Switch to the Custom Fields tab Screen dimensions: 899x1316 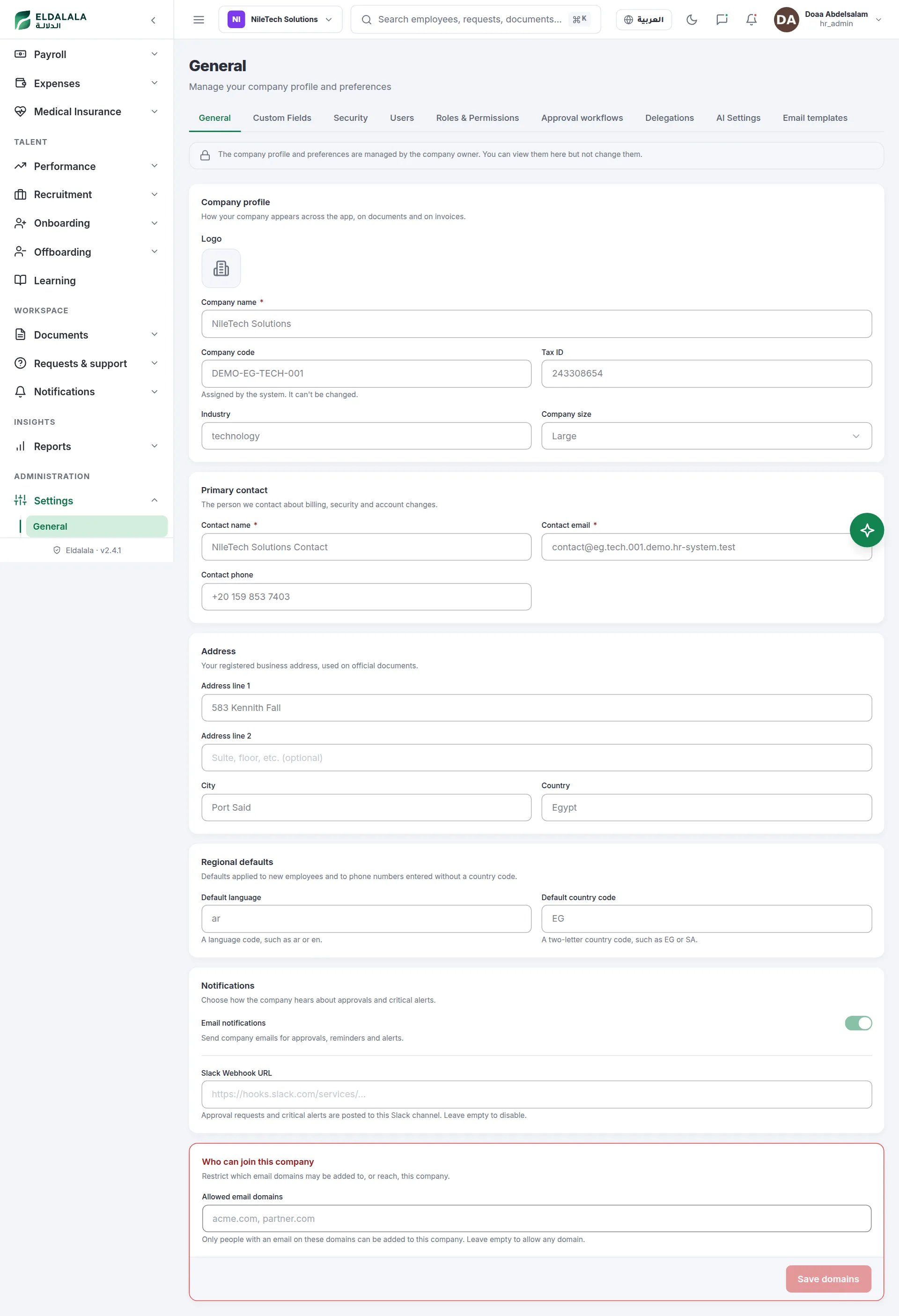[x=282, y=118]
